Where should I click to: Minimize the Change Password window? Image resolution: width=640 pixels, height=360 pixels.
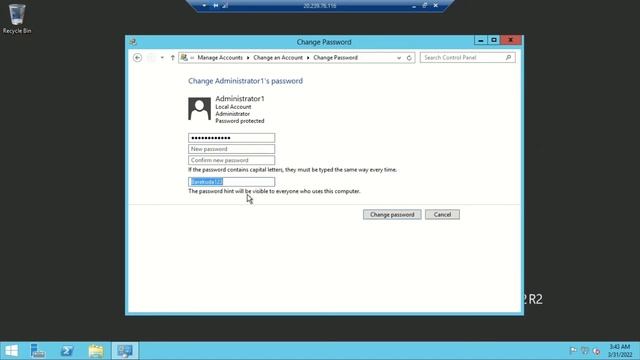pyautogui.click(x=480, y=40)
